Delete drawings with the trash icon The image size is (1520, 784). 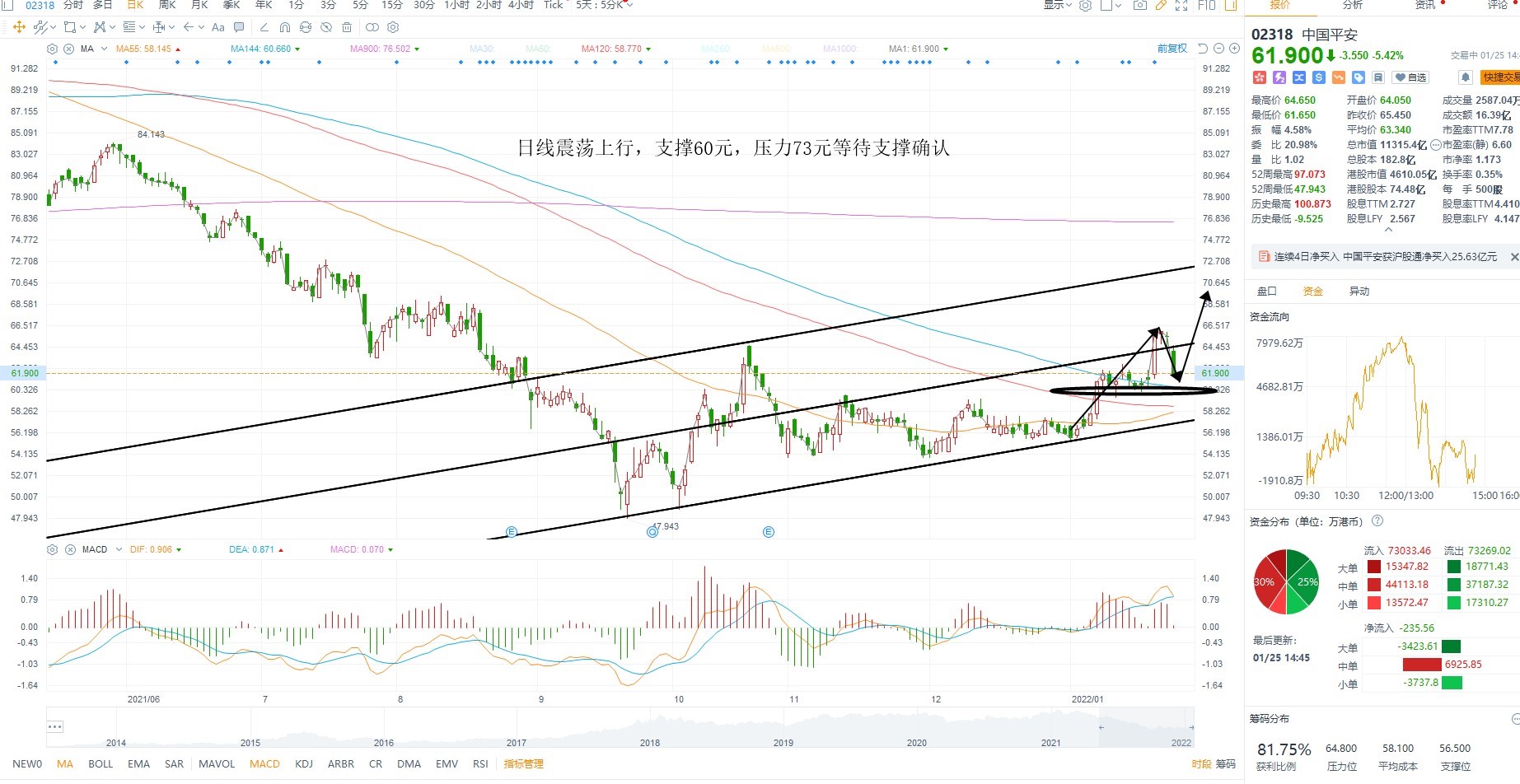pyautogui.click(x=347, y=27)
